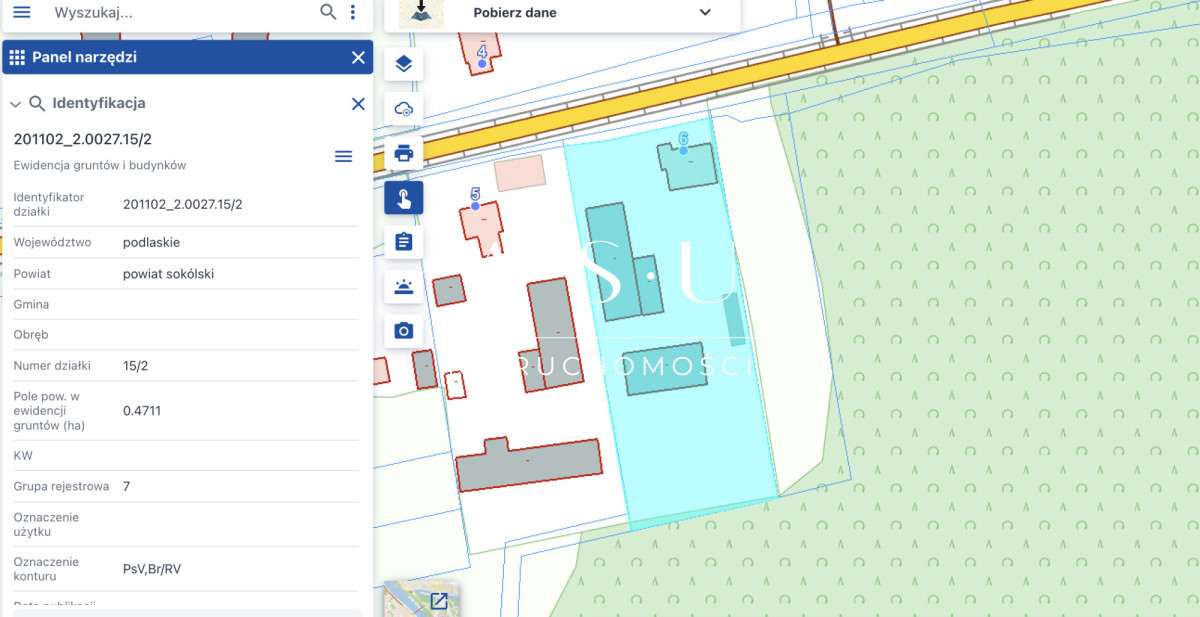The image size is (1200, 617).
Task: Click Ewidencja gruntów i budynków subtitle
Action: tap(100, 165)
